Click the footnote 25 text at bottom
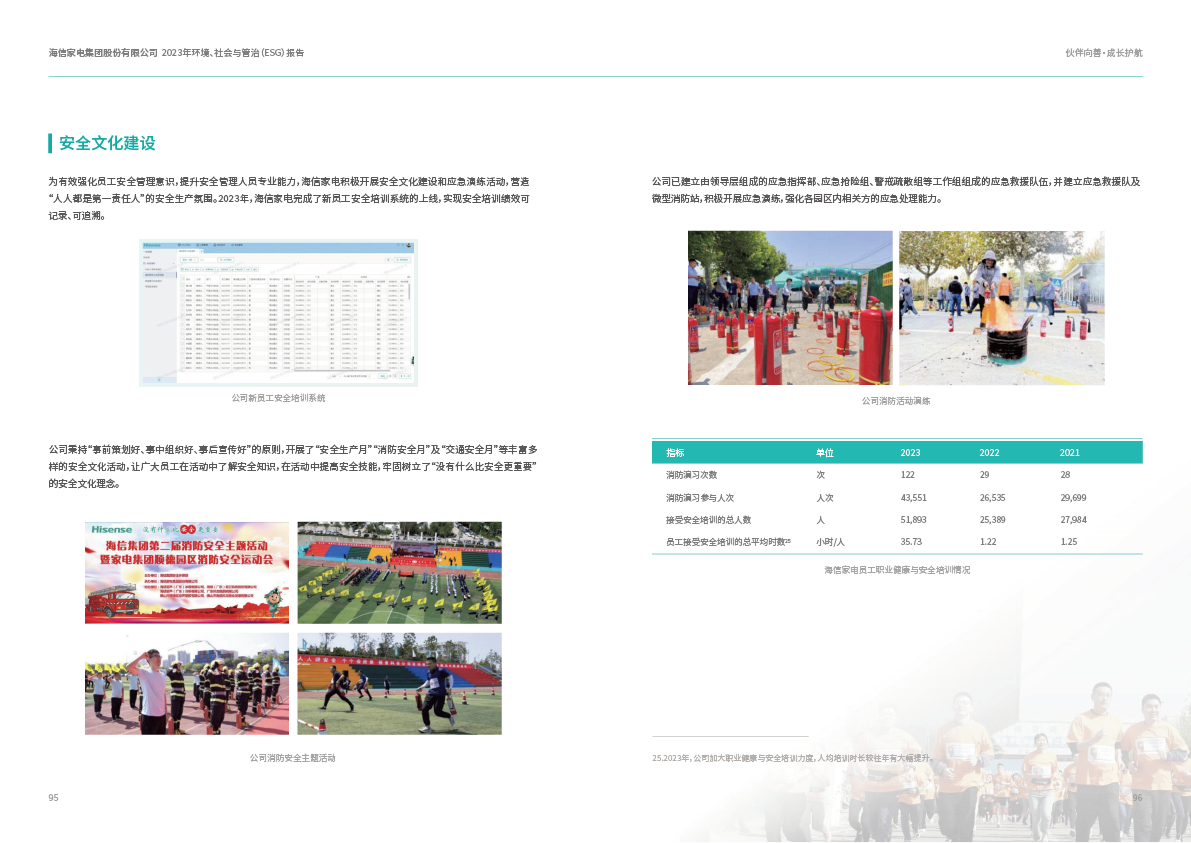1191x843 pixels. tap(791, 759)
